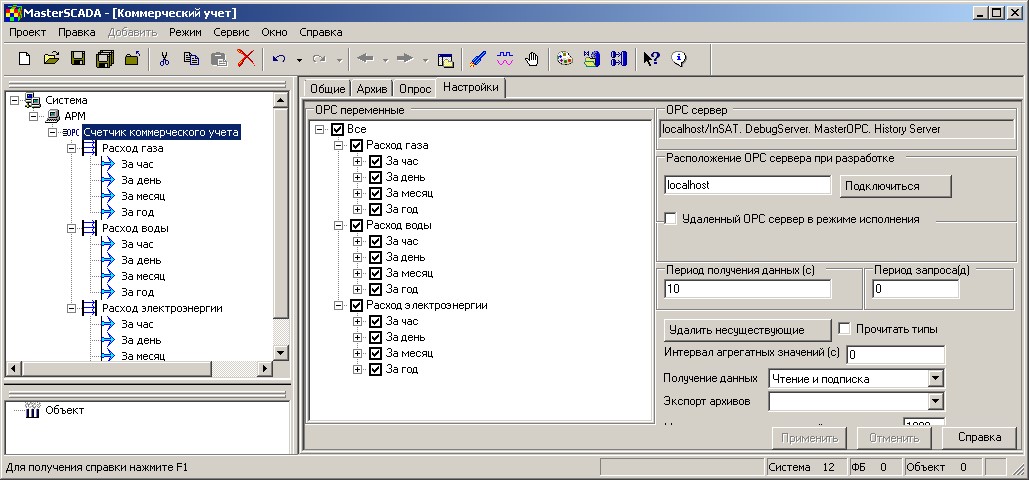Click the Save All stacked floppies icon
Viewport: 1029px width, 480px height.
pos(105,59)
